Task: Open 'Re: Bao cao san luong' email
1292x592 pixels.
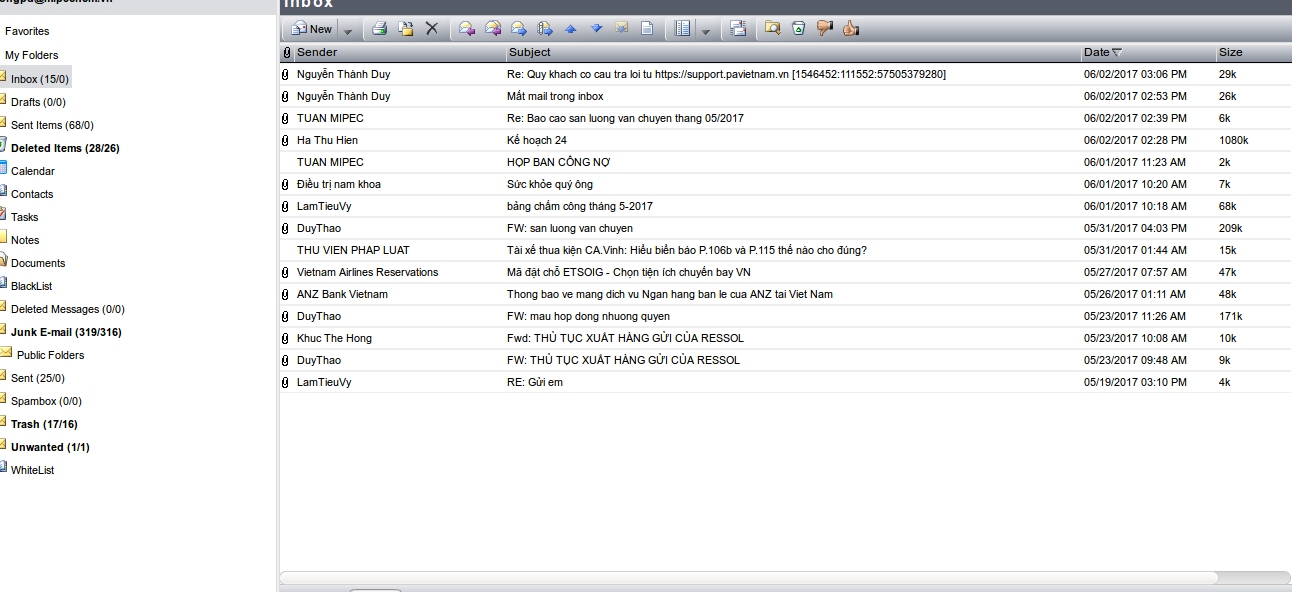Action: 785,118
